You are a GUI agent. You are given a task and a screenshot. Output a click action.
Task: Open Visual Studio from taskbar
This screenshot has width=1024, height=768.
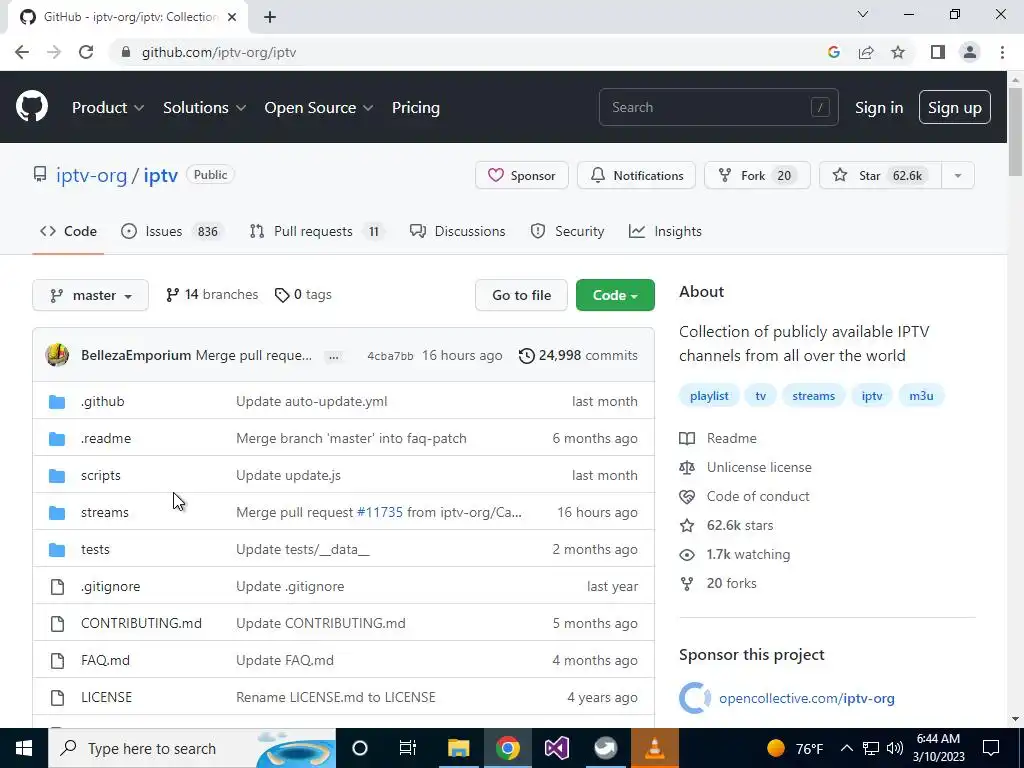coord(556,748)
